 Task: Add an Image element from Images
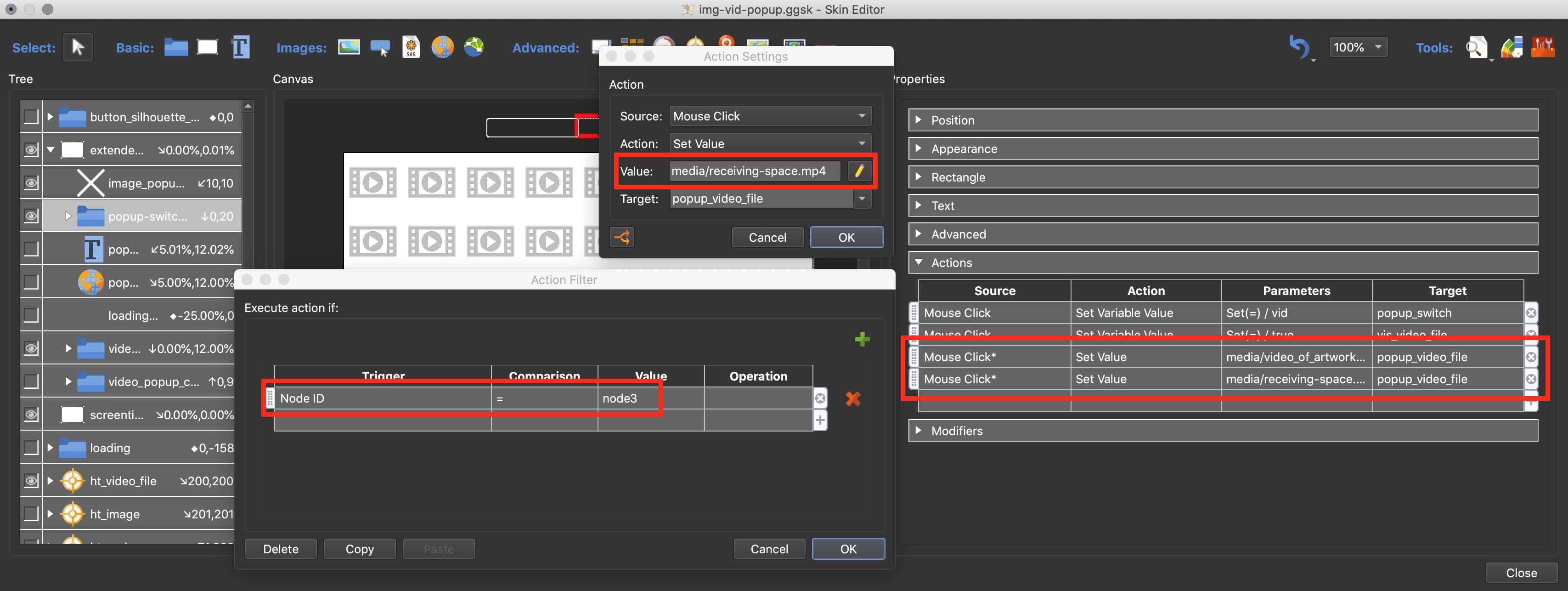[349, 47]
